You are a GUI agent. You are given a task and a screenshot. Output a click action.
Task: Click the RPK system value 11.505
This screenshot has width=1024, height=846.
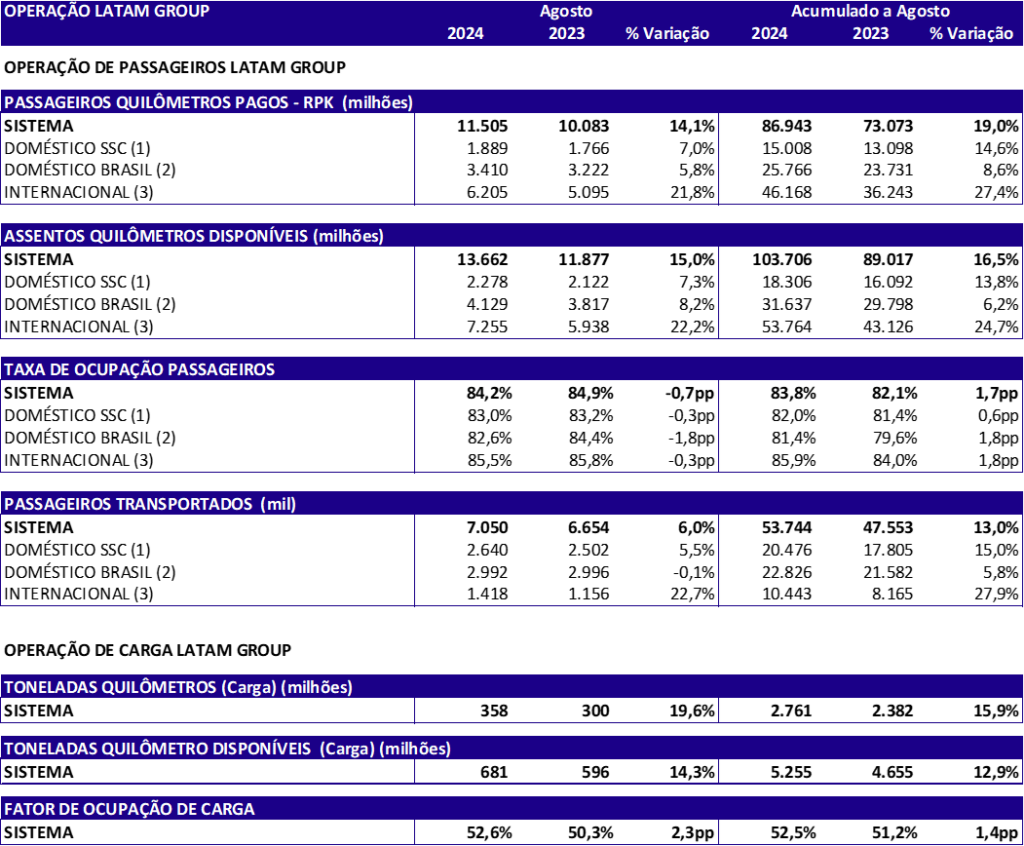[482, 126]
